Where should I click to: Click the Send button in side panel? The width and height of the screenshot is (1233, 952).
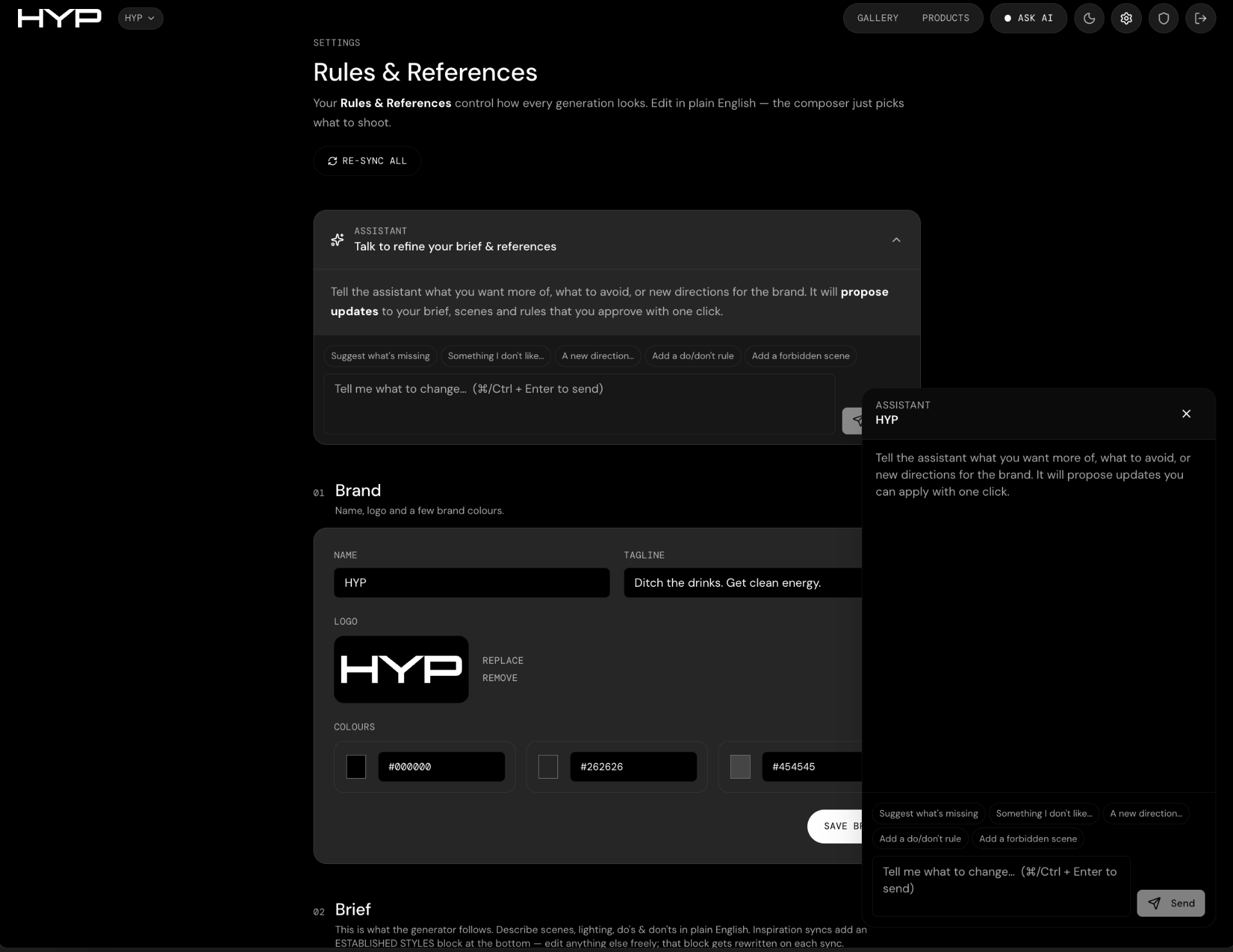(1170, 903)
